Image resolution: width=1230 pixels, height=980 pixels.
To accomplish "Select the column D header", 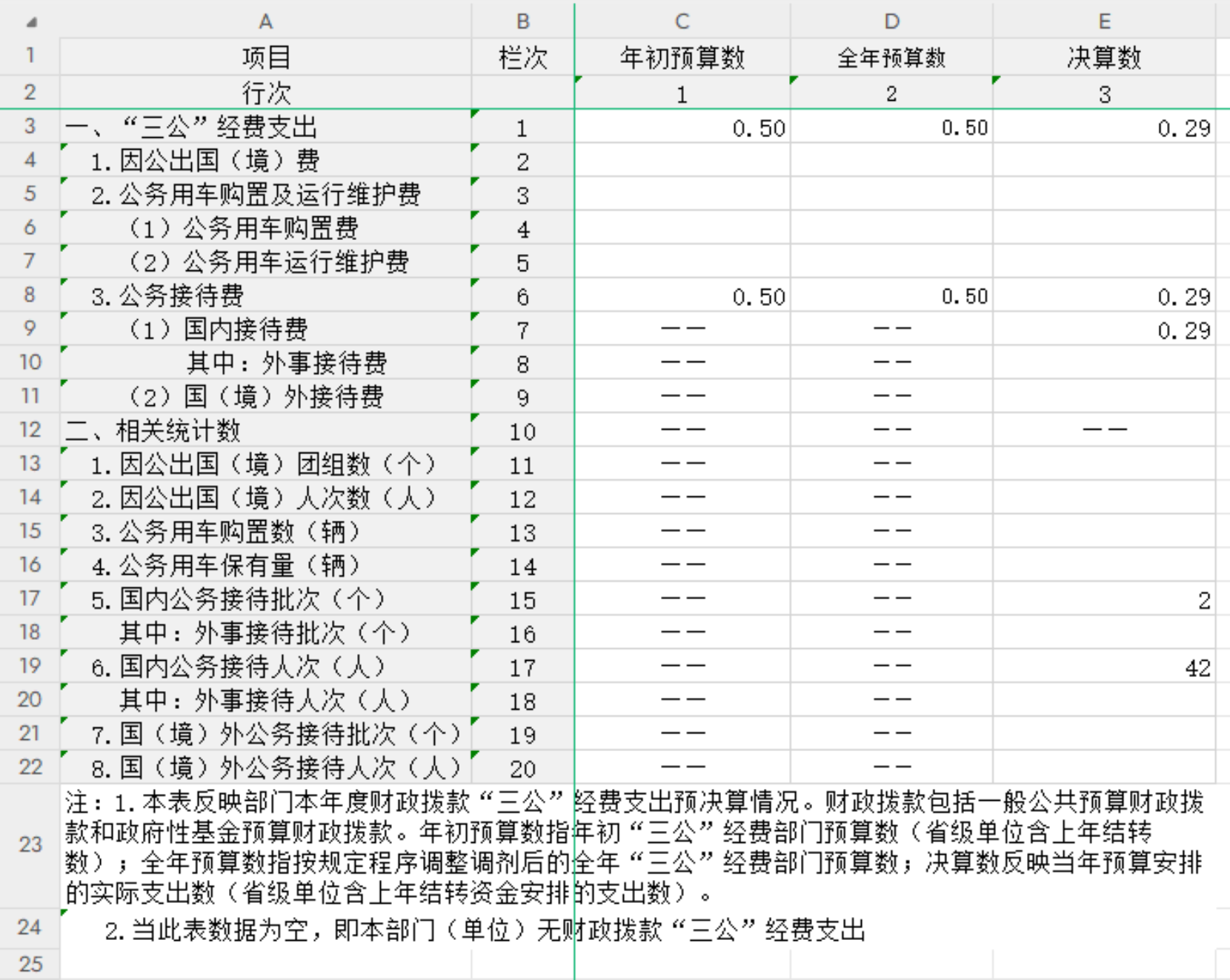I will 891,21.
